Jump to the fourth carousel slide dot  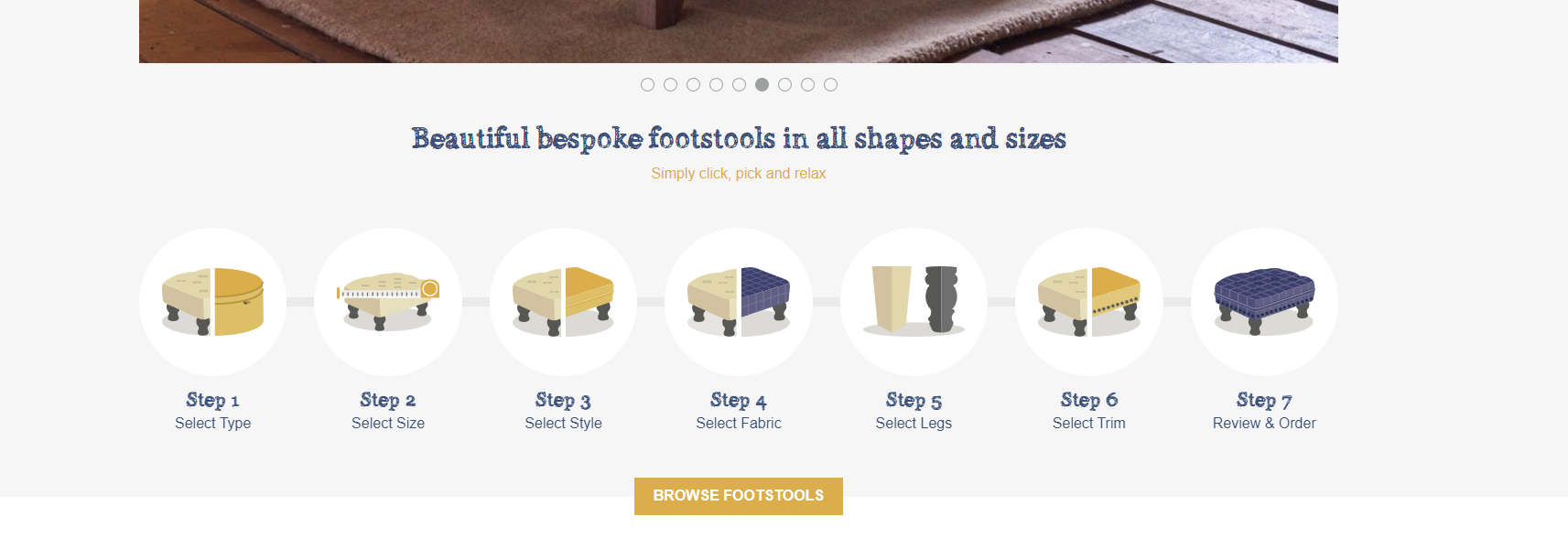[x=716, y=85]
